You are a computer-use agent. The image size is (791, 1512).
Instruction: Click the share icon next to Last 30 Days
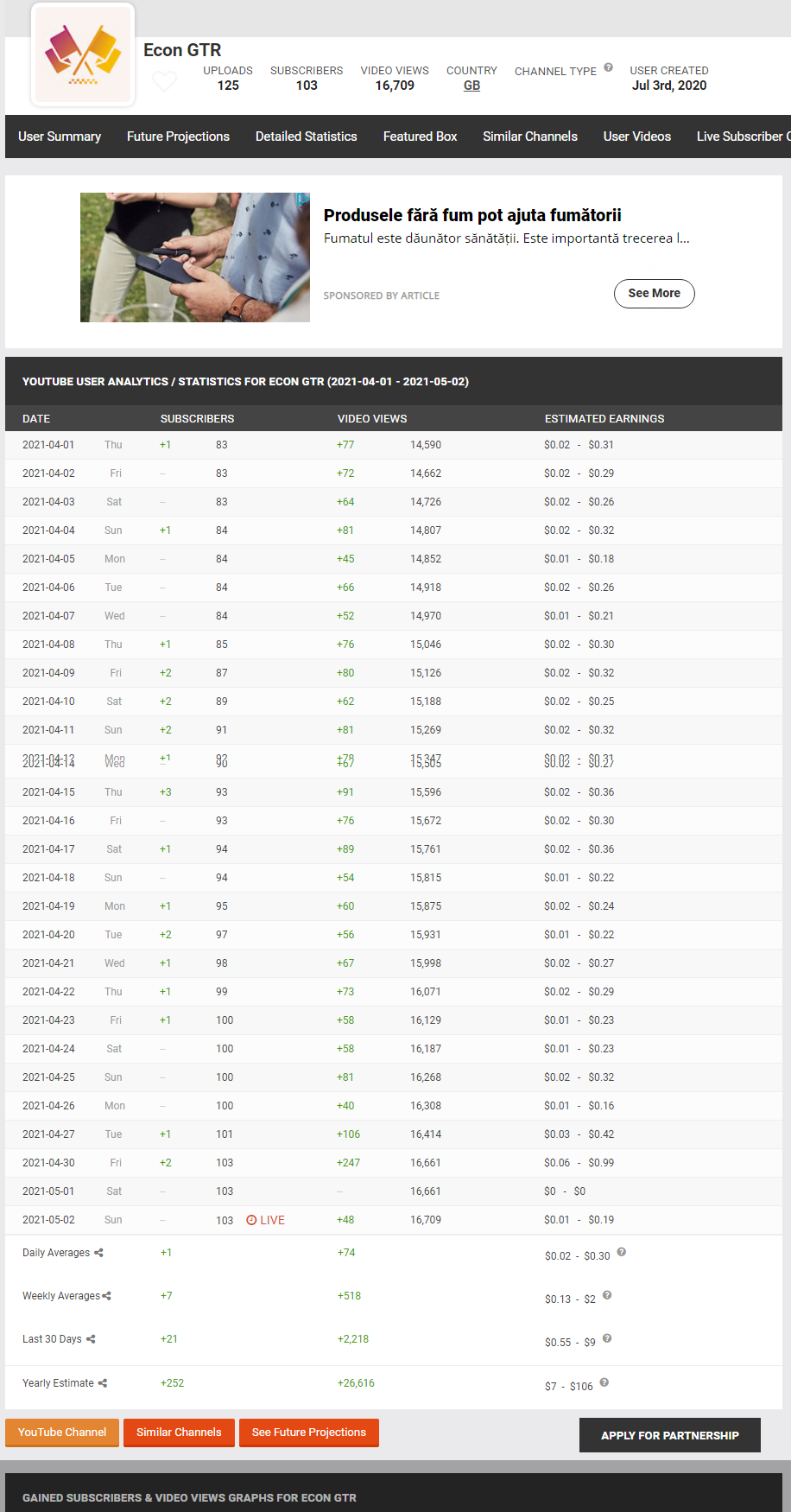tap(91, 1339)
